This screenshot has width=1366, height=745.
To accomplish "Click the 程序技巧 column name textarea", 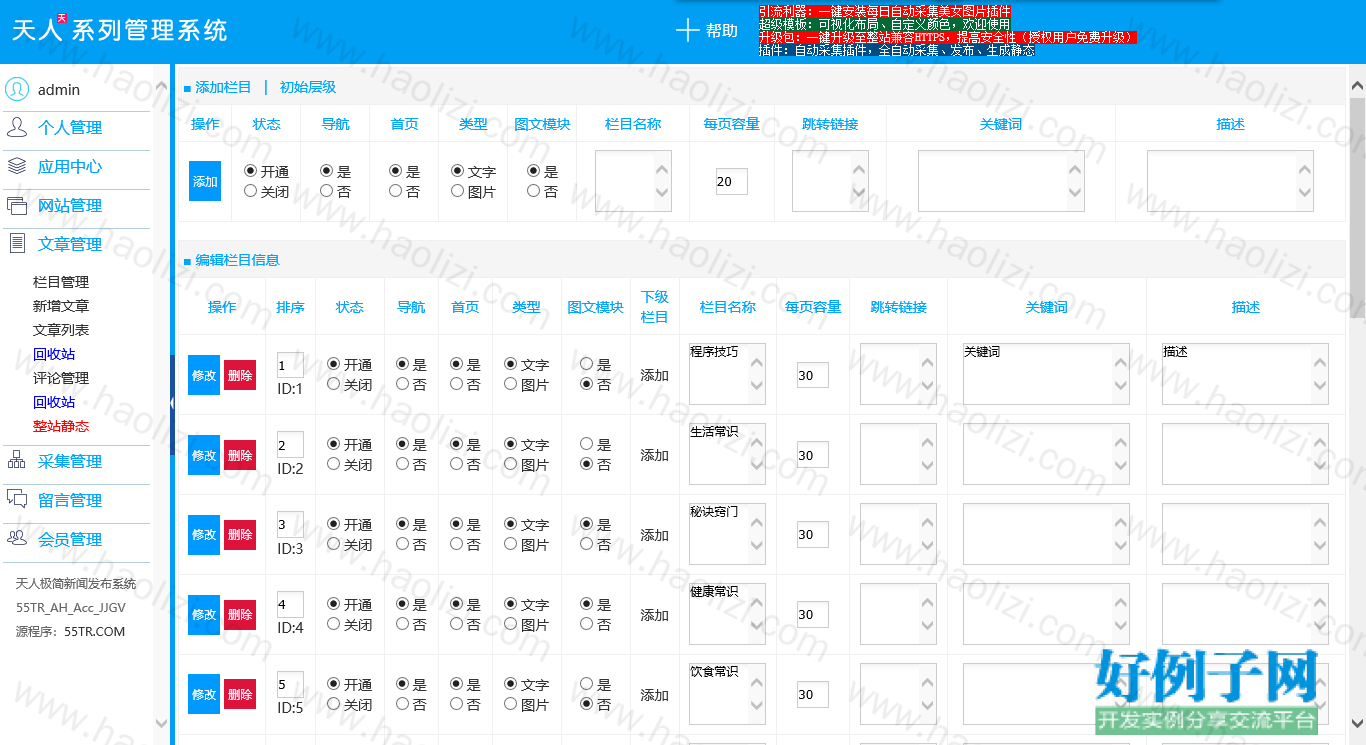I will tap(727, 374).
